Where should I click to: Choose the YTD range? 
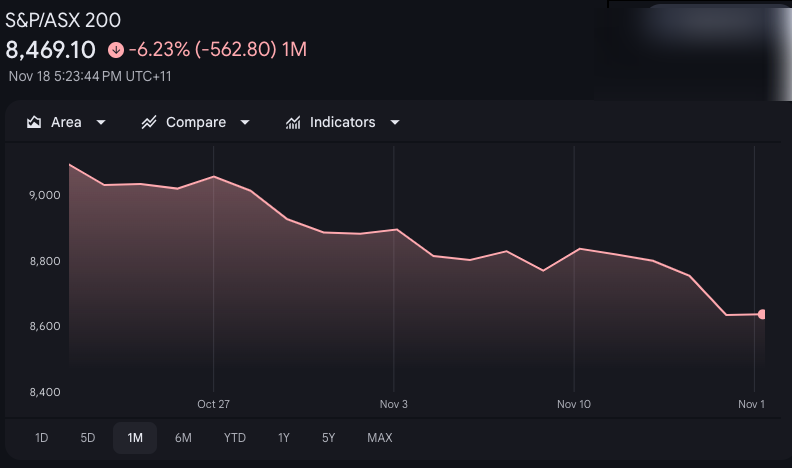coord(235,438)
